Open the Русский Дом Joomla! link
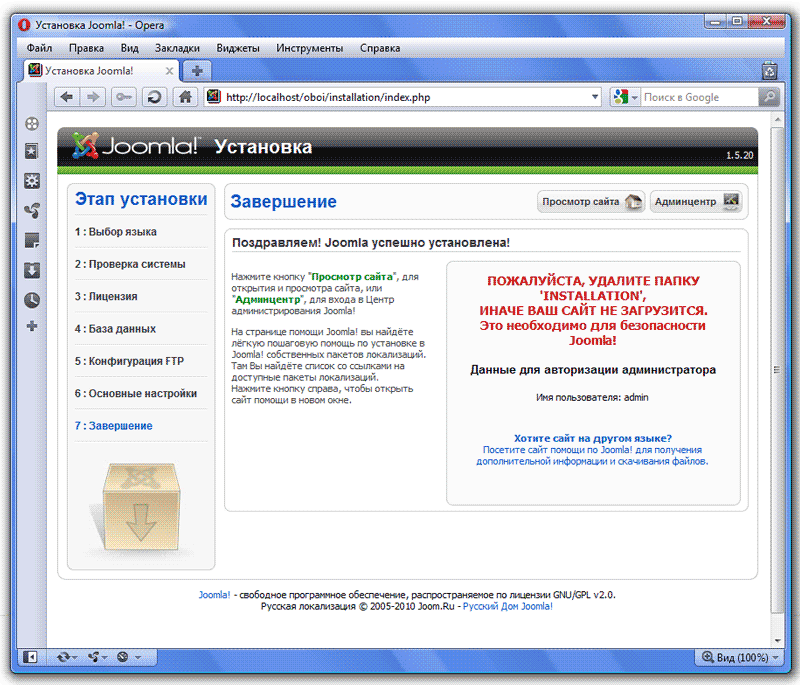This screenshot has height=685, width=800. pyautogui.click(x=507, y=606)
